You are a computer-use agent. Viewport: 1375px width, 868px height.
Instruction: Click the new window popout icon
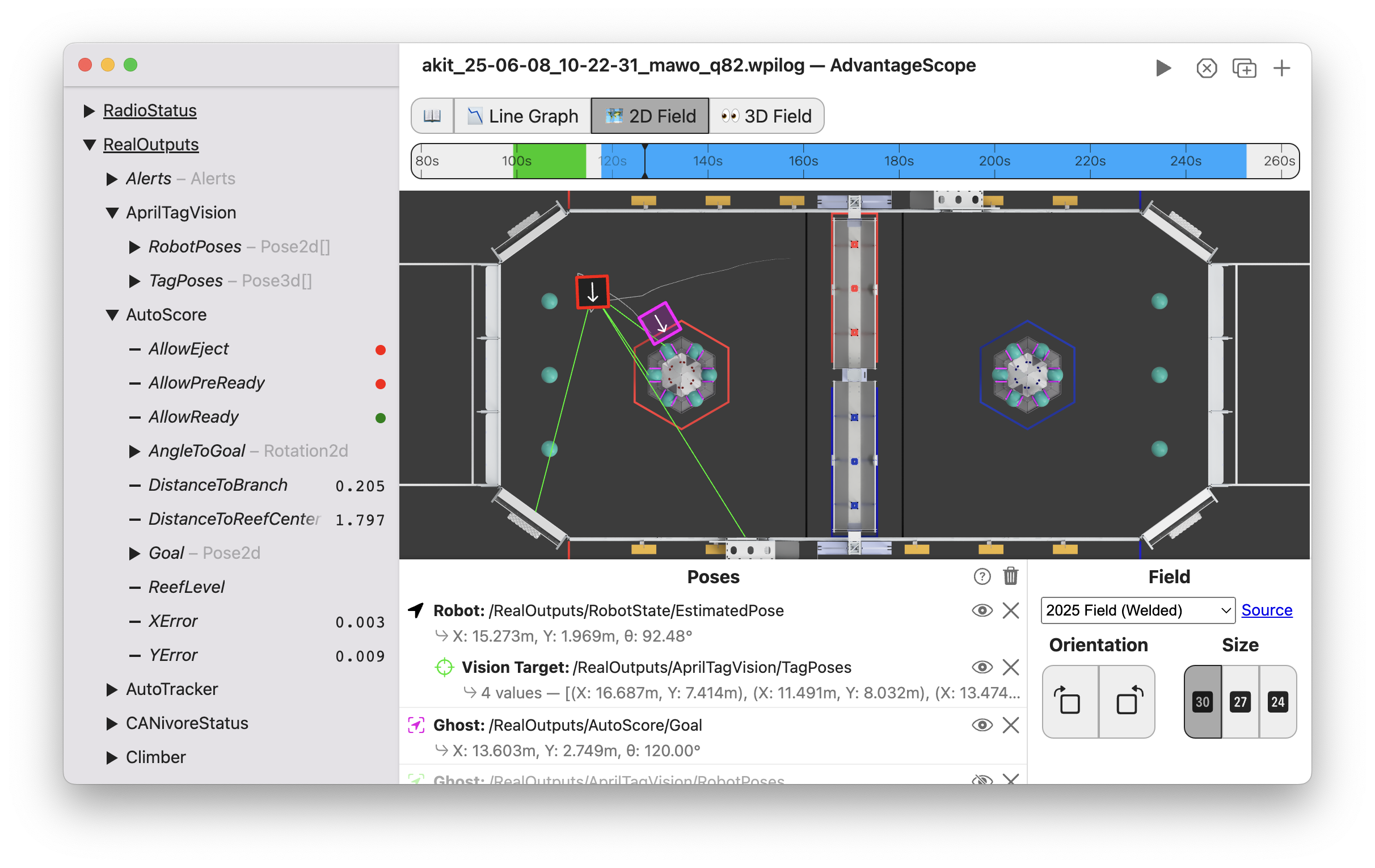1243,69
